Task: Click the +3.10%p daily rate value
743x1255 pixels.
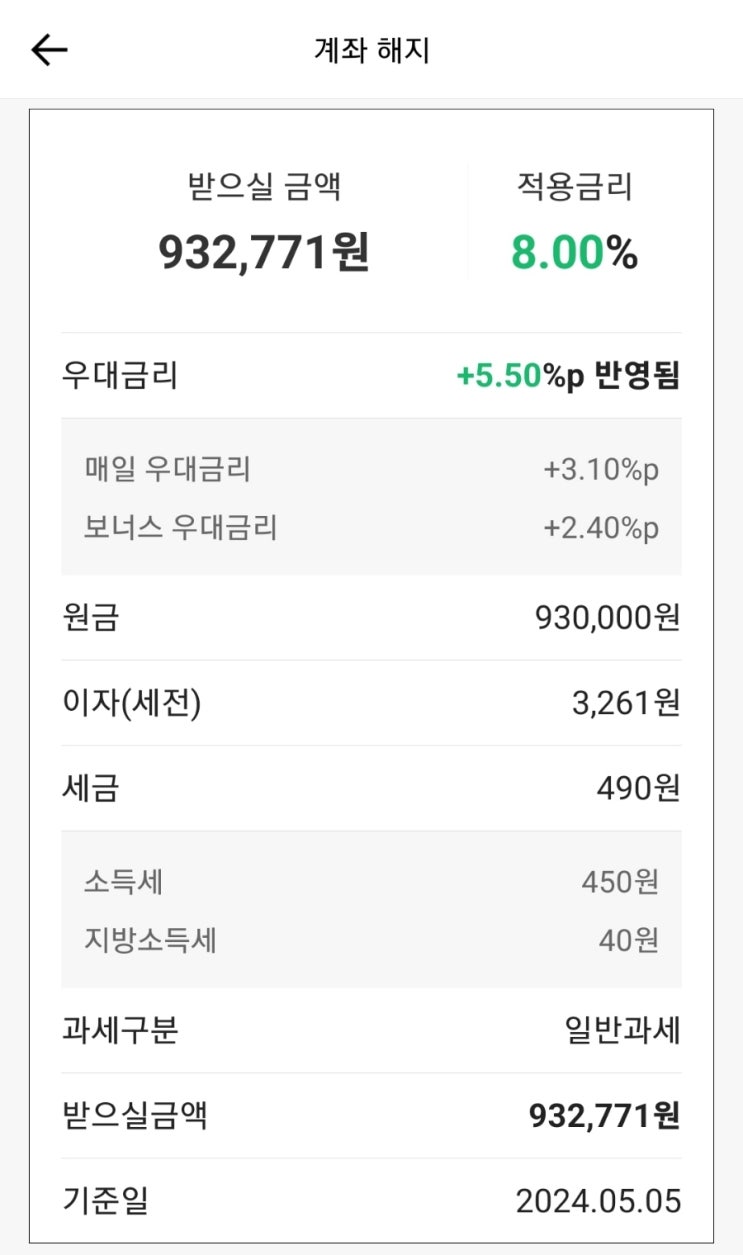Action: [601, 469]
